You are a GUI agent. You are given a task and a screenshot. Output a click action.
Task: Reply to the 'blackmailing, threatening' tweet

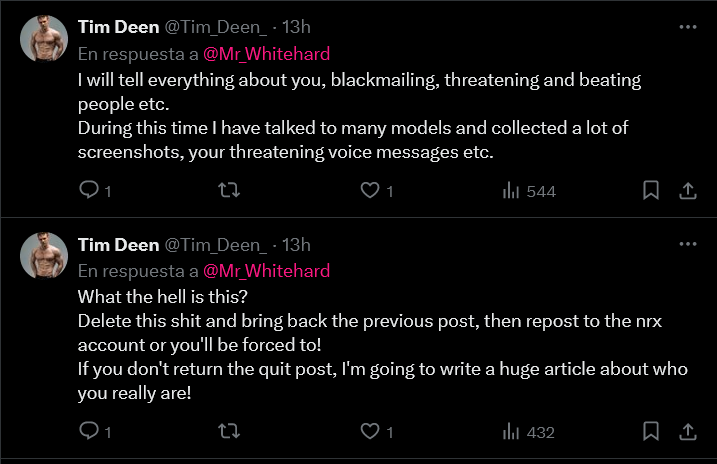pyautogui.click(x=88, y=190)
